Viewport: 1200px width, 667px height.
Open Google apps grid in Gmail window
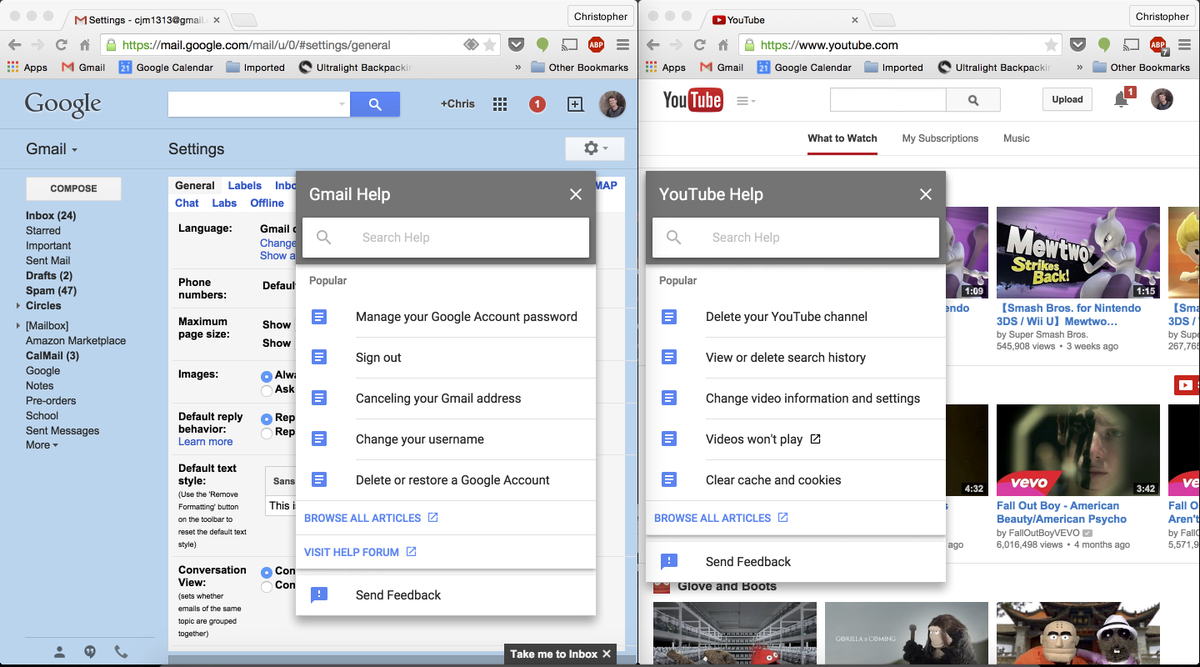pyautogui.click(x=500, y=104)
